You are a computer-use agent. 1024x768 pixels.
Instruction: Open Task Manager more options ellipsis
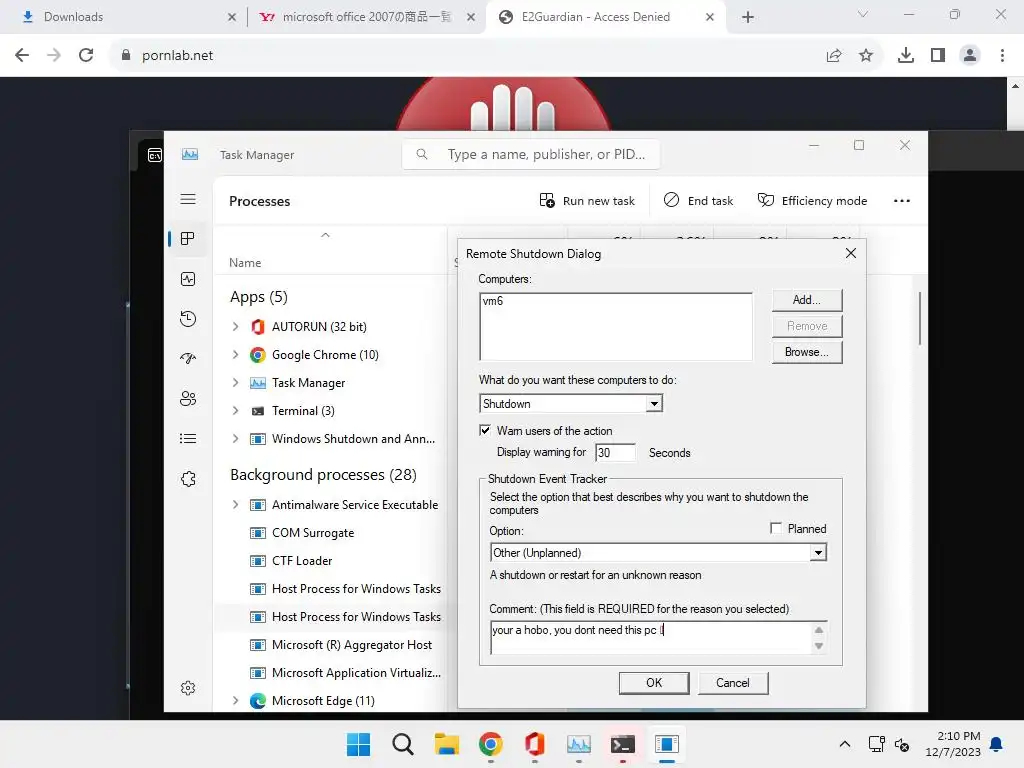(x=902, y=200)
